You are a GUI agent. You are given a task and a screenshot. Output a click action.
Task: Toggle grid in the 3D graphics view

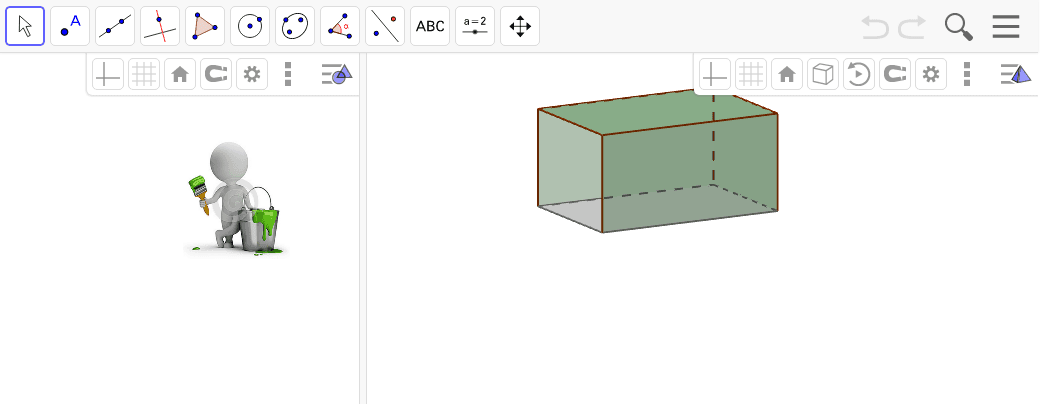[751, 74]
